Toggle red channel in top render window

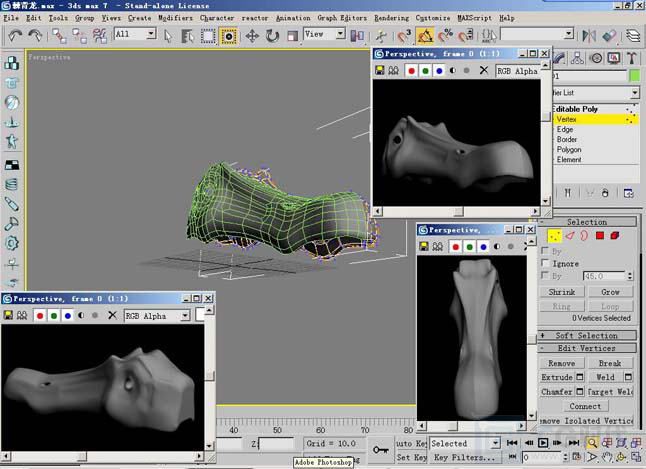(411, 71)
